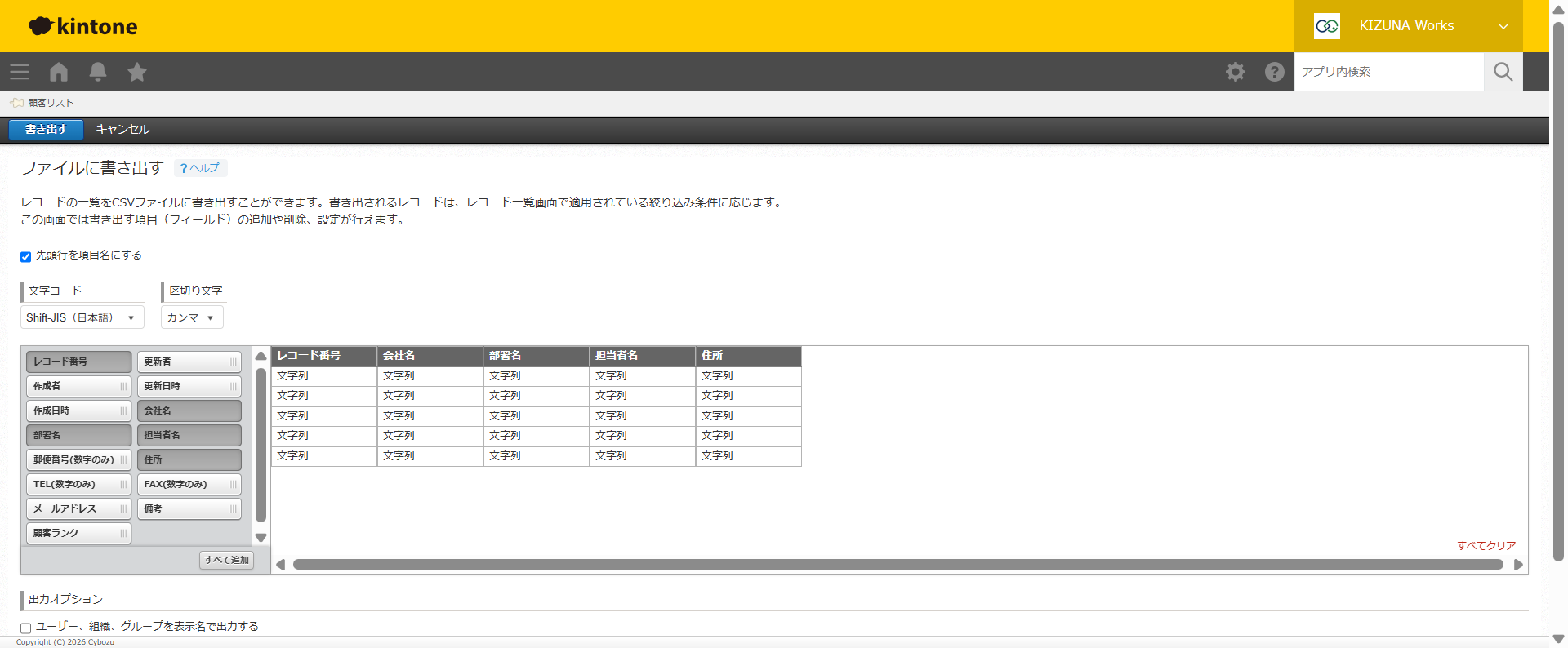Open the help question mark icon
Image resolution: width=1568 pixels, height=648 pixels.
click(1275, 72)
